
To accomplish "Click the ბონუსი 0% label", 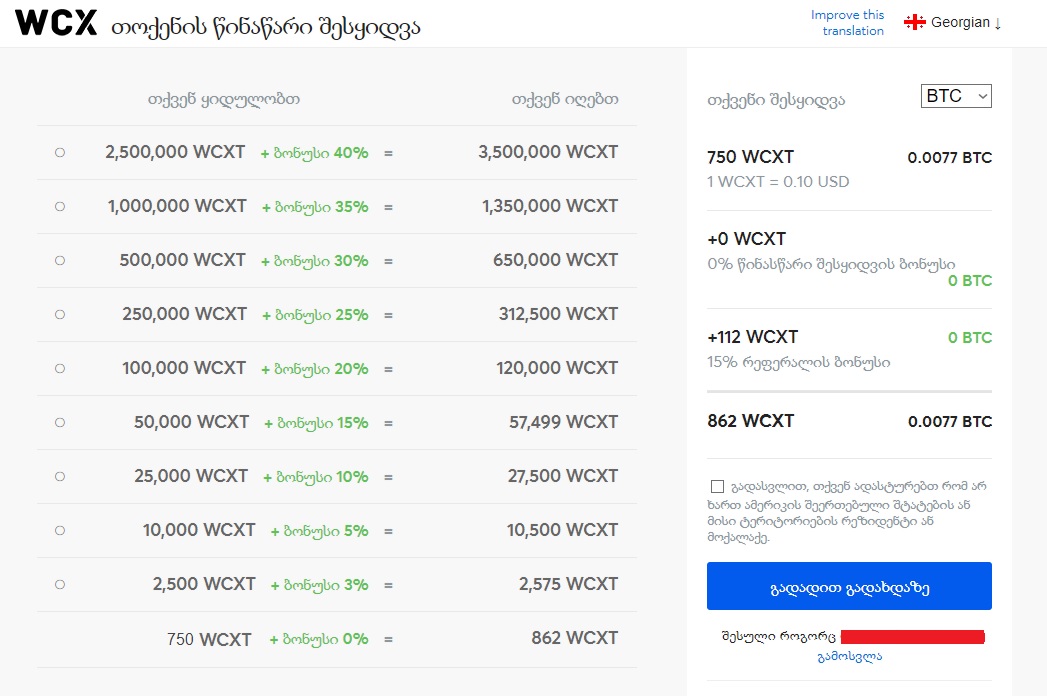I will pyautogui.click(x=319, y=640).
